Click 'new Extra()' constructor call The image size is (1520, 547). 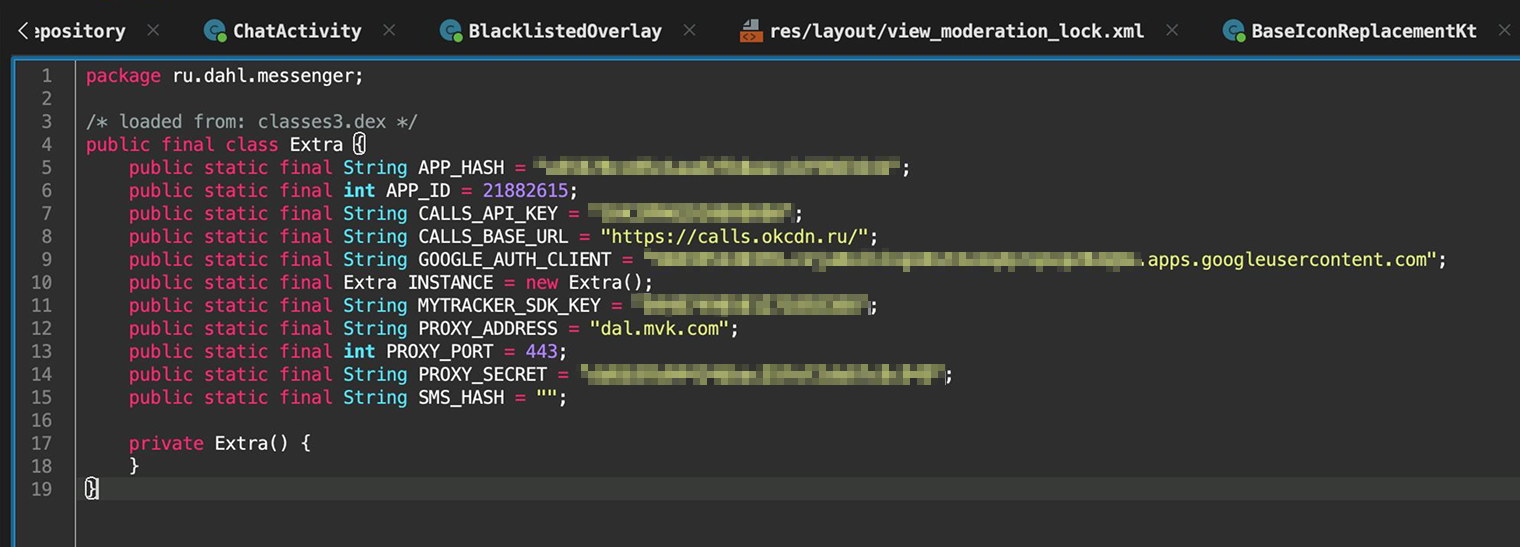(585, 282)
